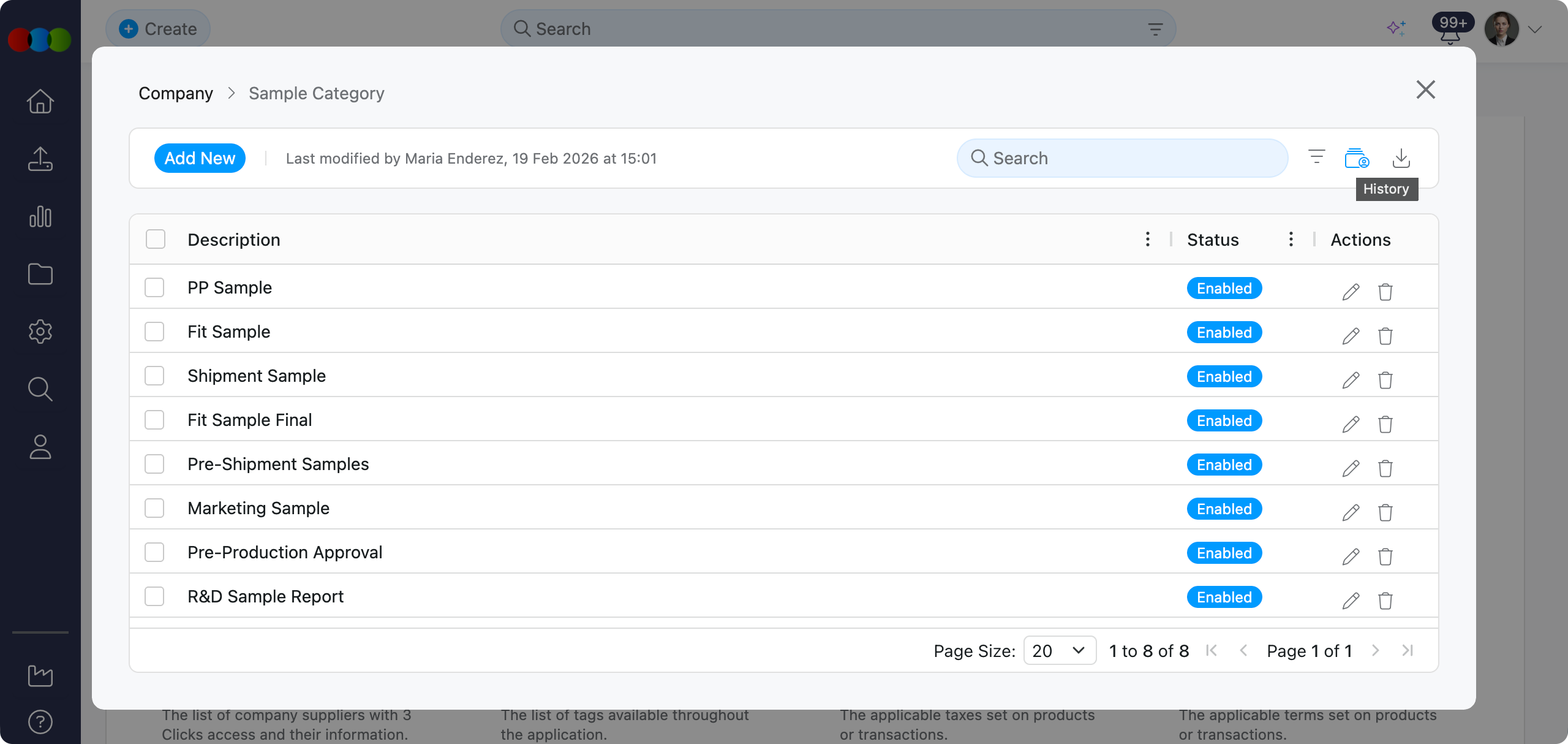Delete the Shipment Sample row

(x=1385, y=380)
